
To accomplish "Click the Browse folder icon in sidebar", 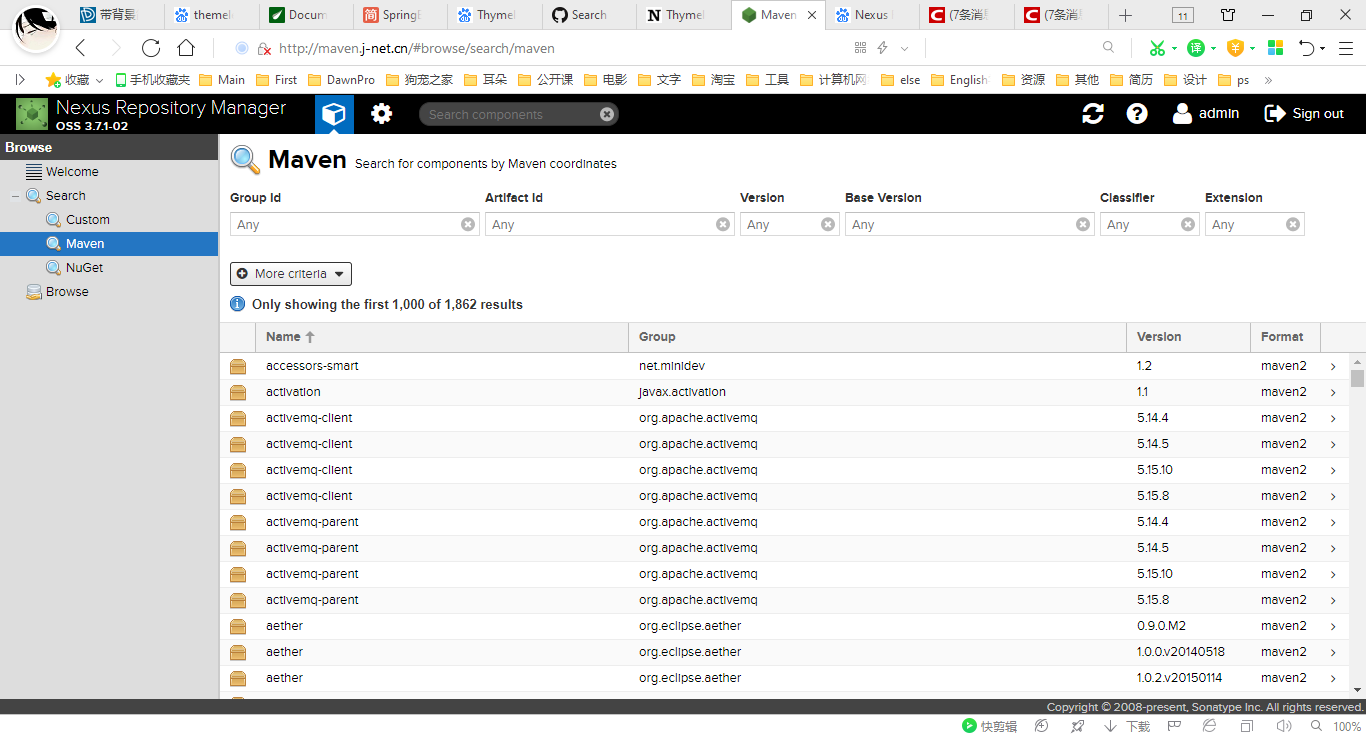I will tap(31, 291).
